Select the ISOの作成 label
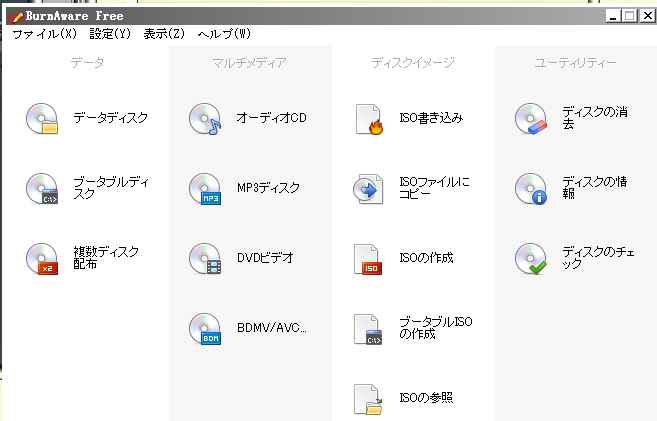Screen dimensions: 657x421 coord(426,258)
